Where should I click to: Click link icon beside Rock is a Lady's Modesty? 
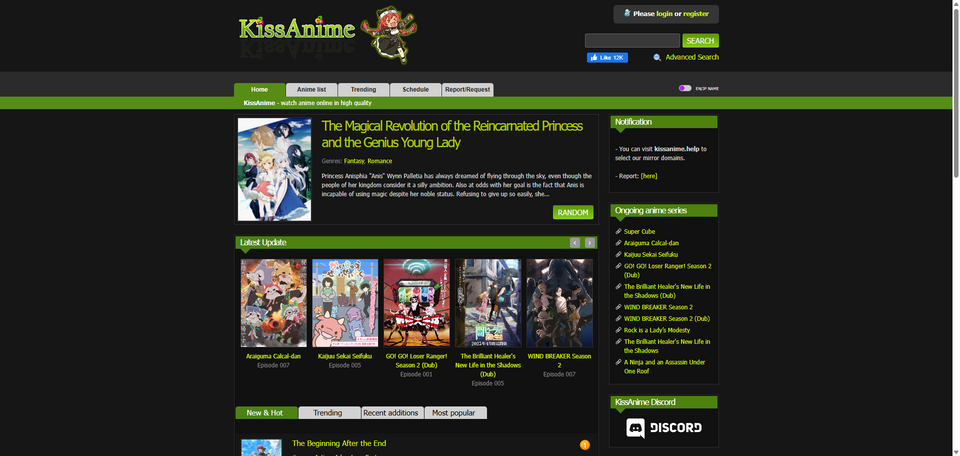(x=618, y=331)
